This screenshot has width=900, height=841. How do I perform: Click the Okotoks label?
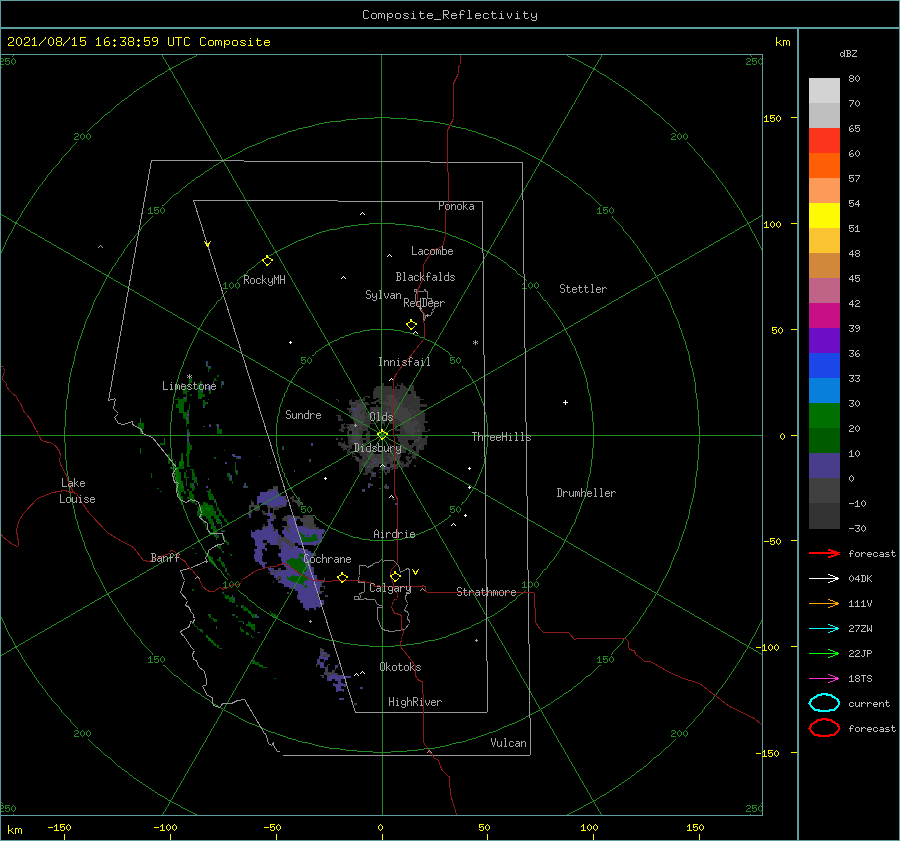400,667
